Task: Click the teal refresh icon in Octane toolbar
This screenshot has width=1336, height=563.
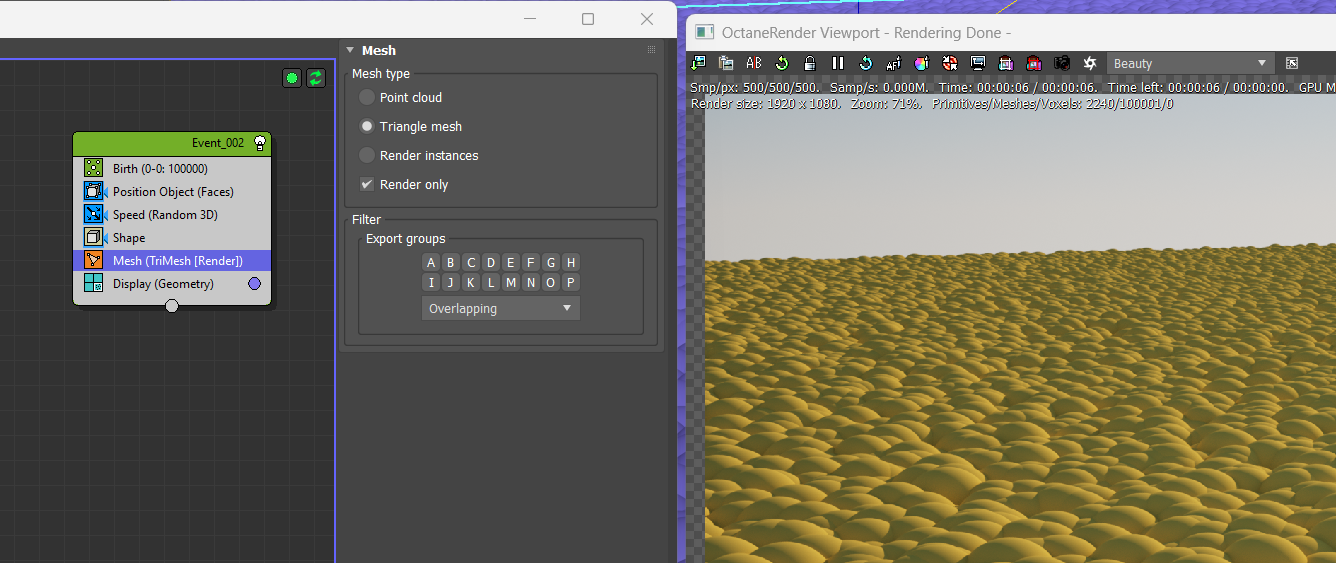Action: click(x=866, y=63)
